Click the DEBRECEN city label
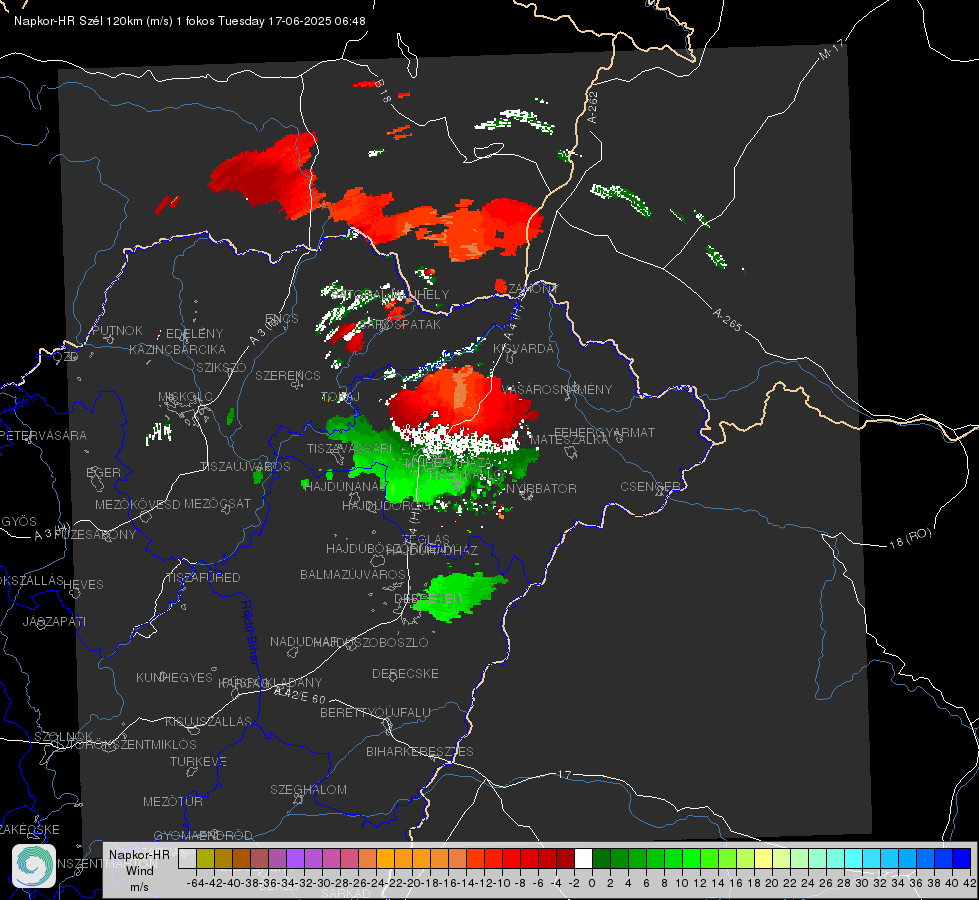The height and width of the screenshot is (900, 979). 428,598
